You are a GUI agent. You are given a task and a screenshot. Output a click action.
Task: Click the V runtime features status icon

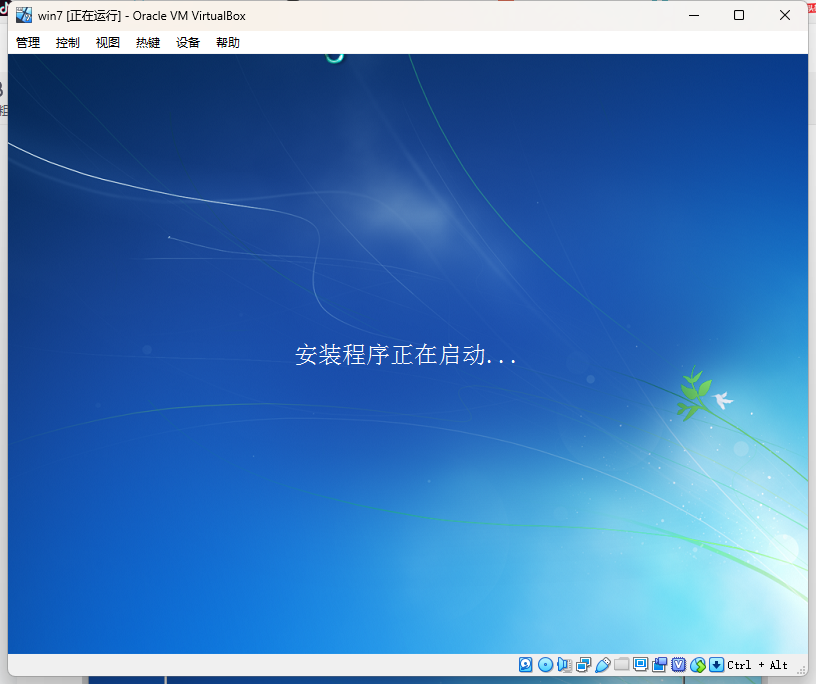point(678,664)
